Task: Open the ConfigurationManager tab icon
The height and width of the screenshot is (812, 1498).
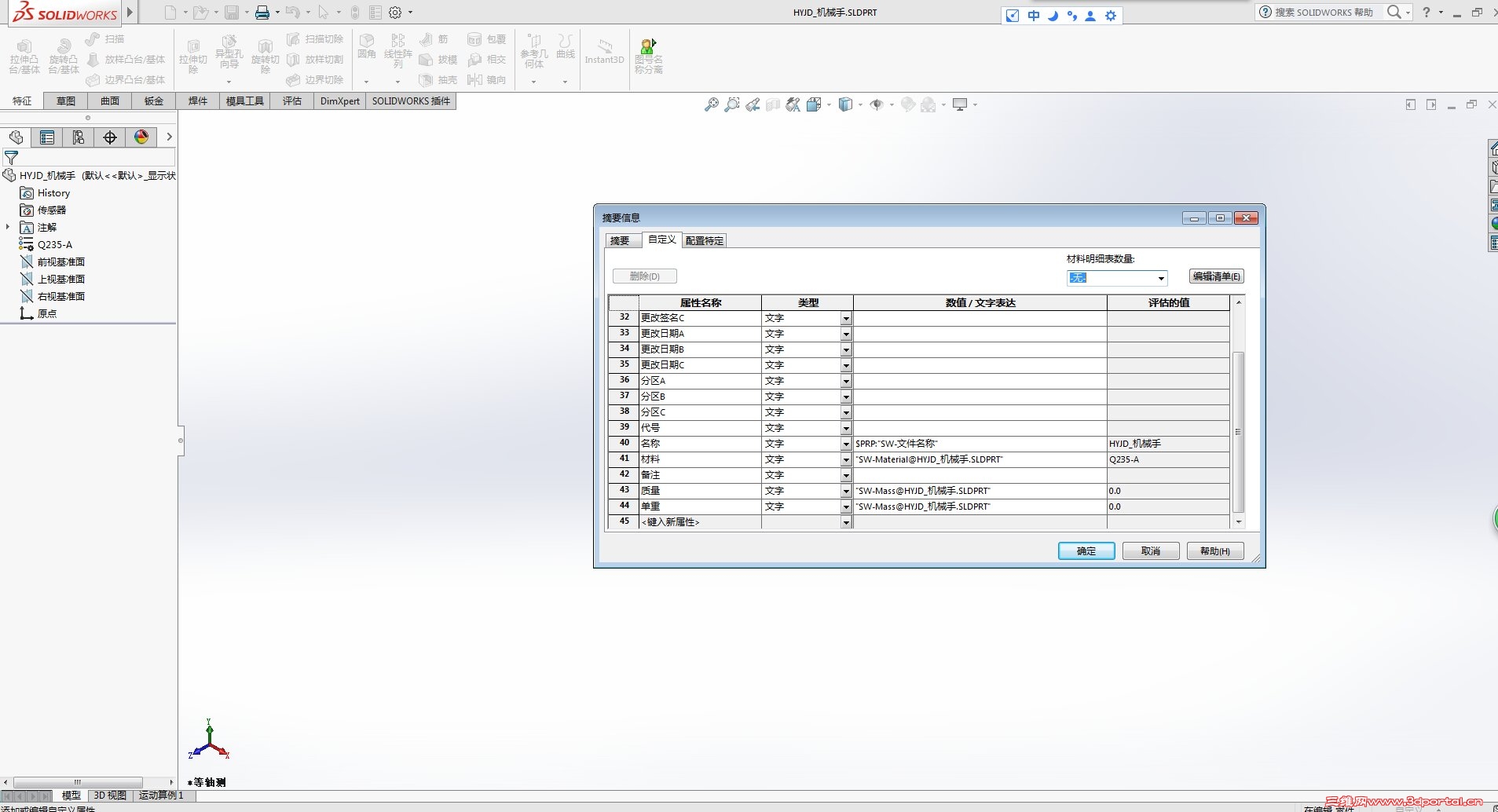Action: coord(79,137)
